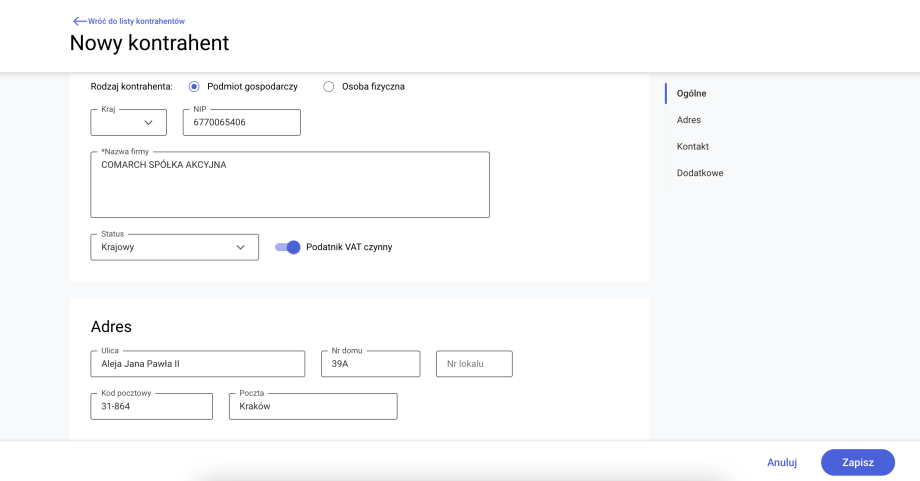Go to the Ogólne section
Image resolution: width=920 pixels, height=481 pixels.
[691, 93]
